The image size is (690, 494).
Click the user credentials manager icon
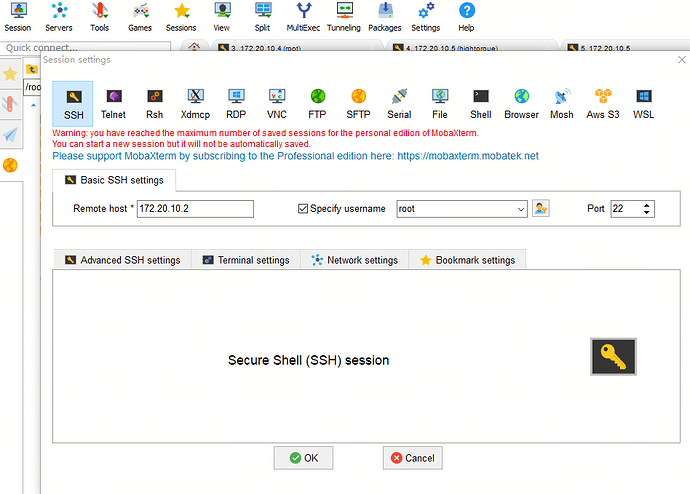click(541, 209)
